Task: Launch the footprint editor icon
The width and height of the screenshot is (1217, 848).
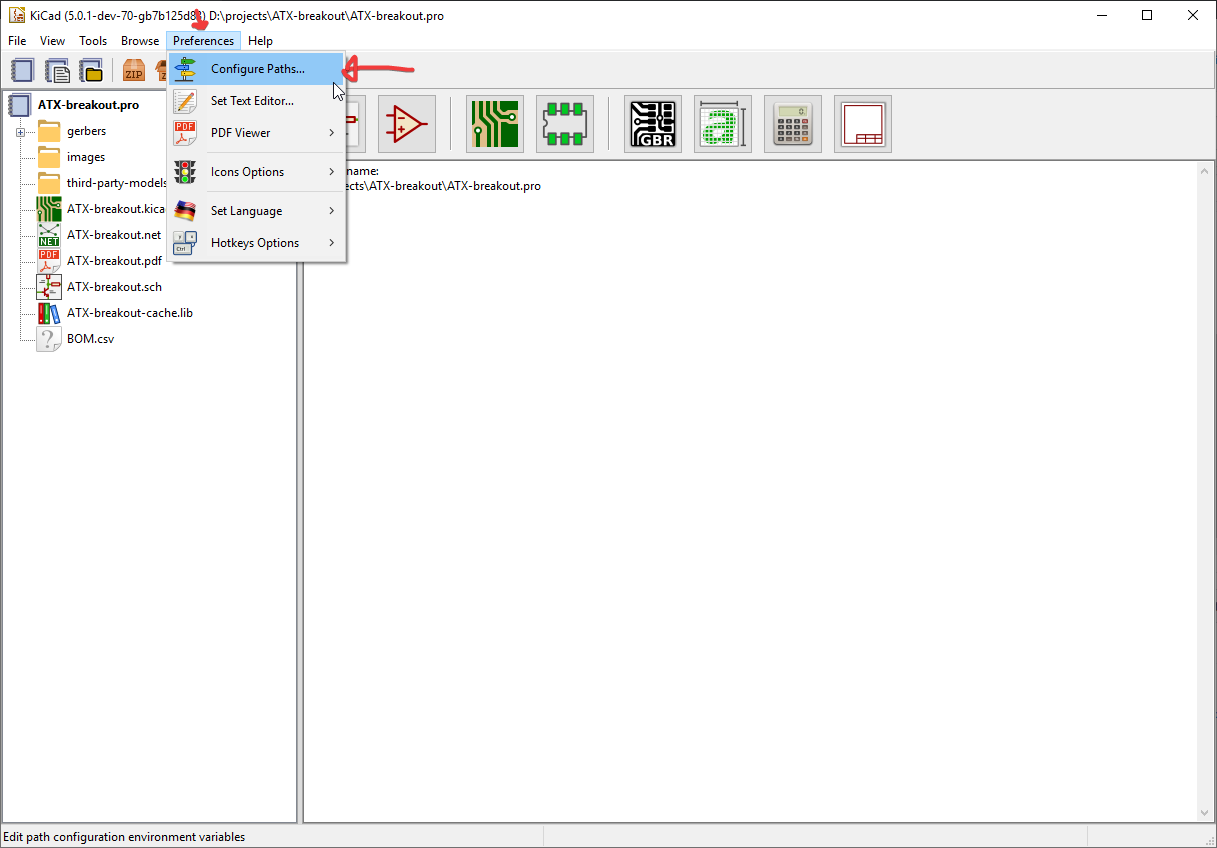Action: click(x=565, y=124)
